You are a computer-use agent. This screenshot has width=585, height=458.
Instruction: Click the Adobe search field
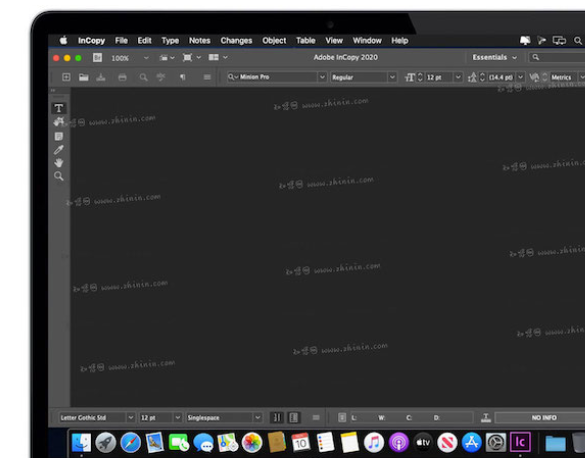pyautogui.click(x=557, y=57)
